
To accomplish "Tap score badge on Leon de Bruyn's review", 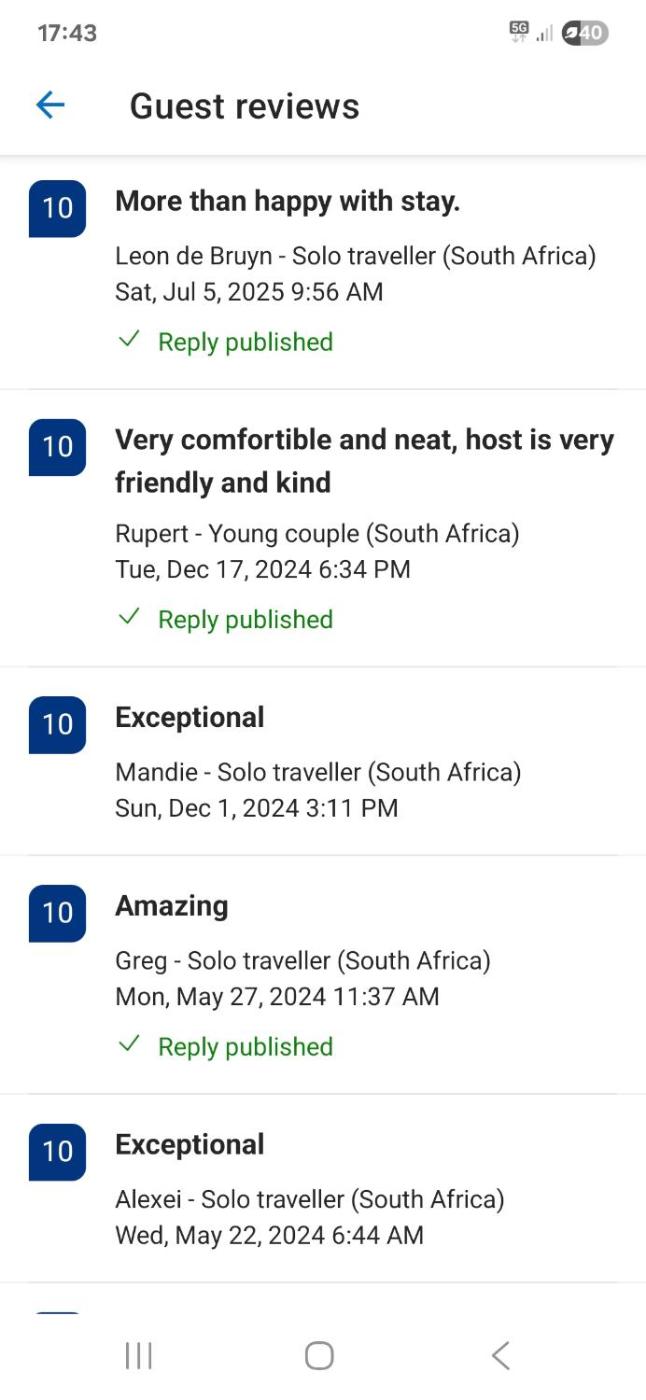I will coord(57,208).
